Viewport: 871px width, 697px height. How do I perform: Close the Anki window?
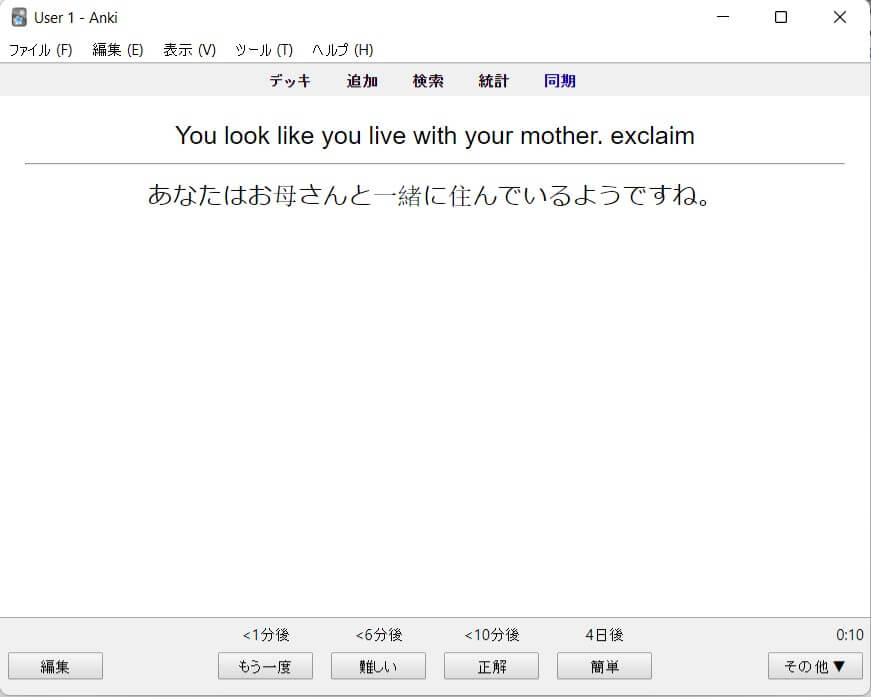point(840,17)
